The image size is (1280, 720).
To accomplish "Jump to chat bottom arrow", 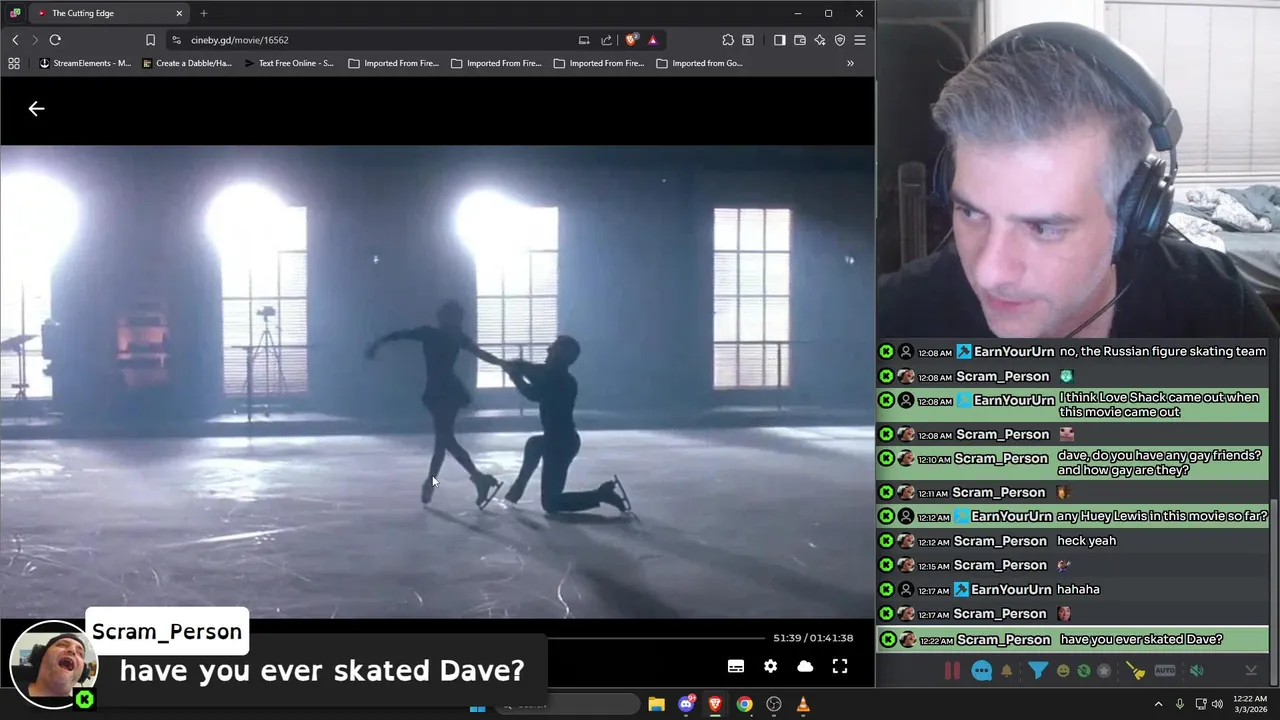I will [1250, 671].
